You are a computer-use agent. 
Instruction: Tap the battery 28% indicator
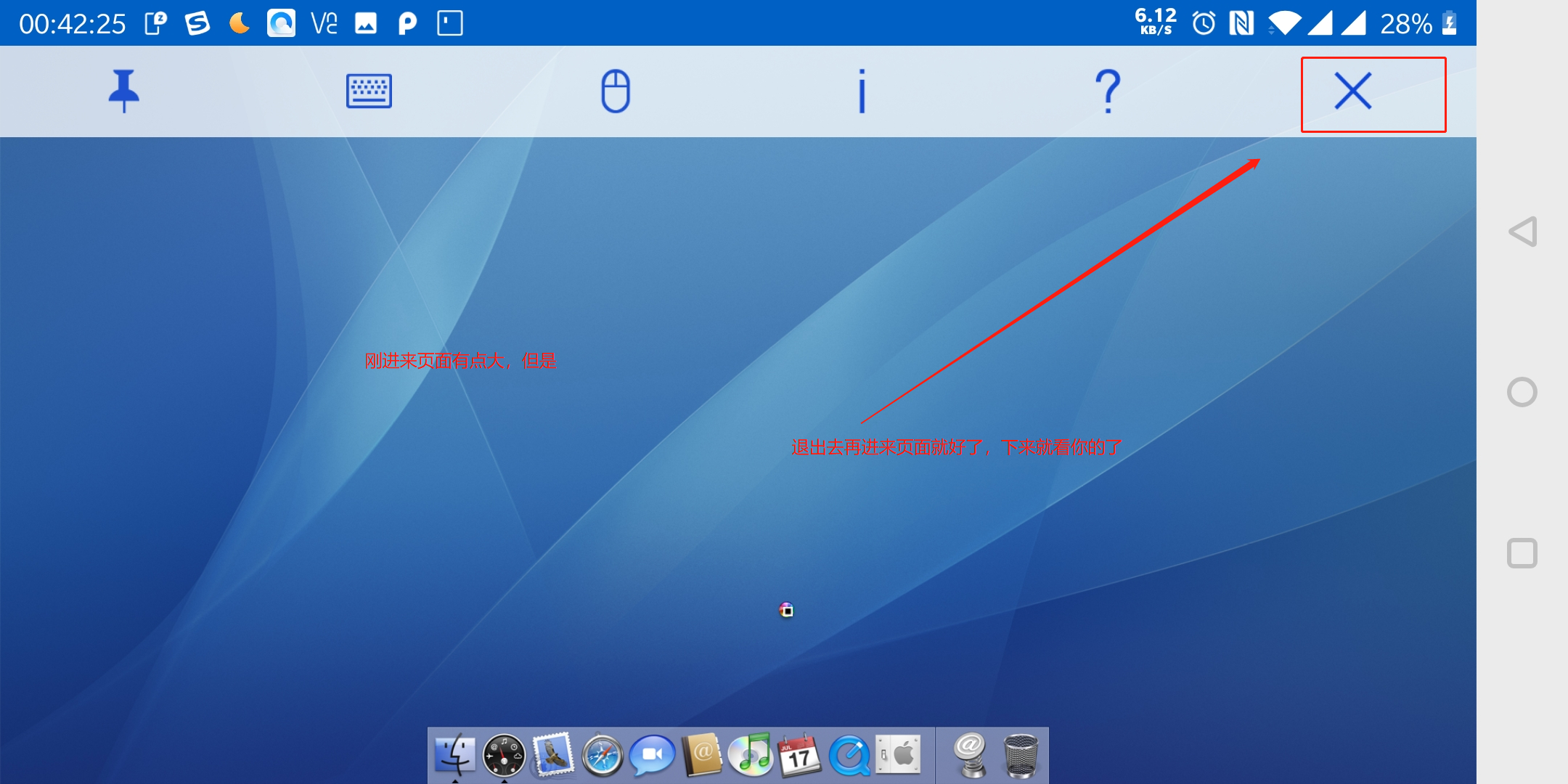click(x=1419, y=23)
